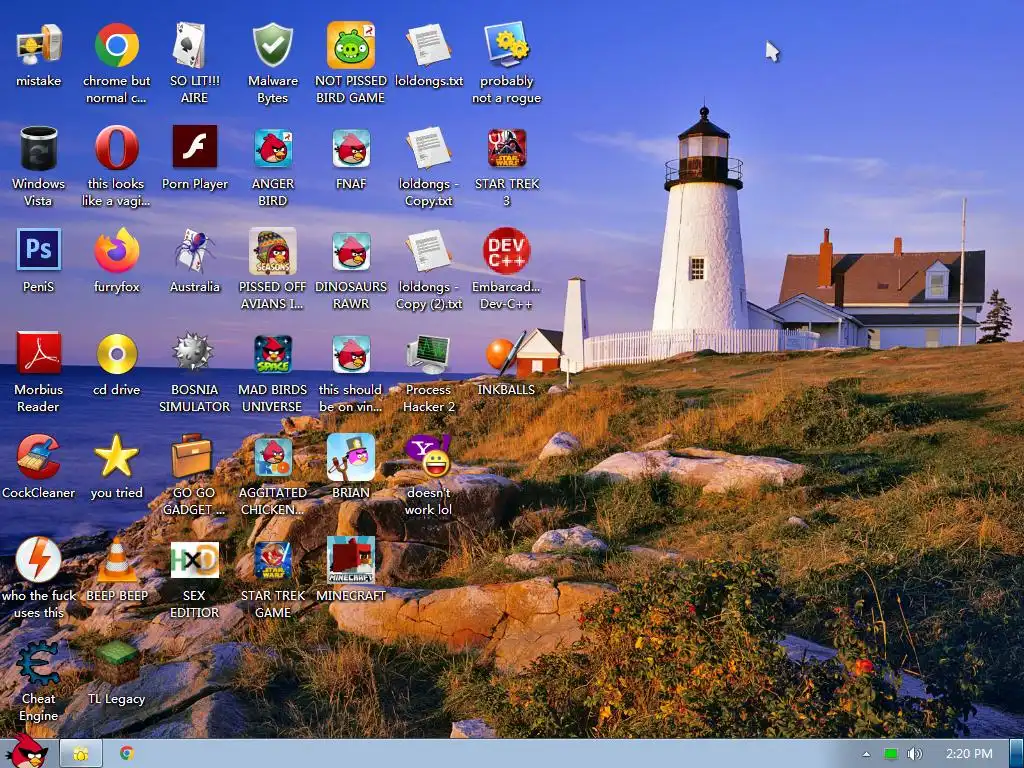This screenshot has height=768, width=1024.
Task: Click the Yahoo 'doesn't work lol' icon
Action: tap(428, 457)
